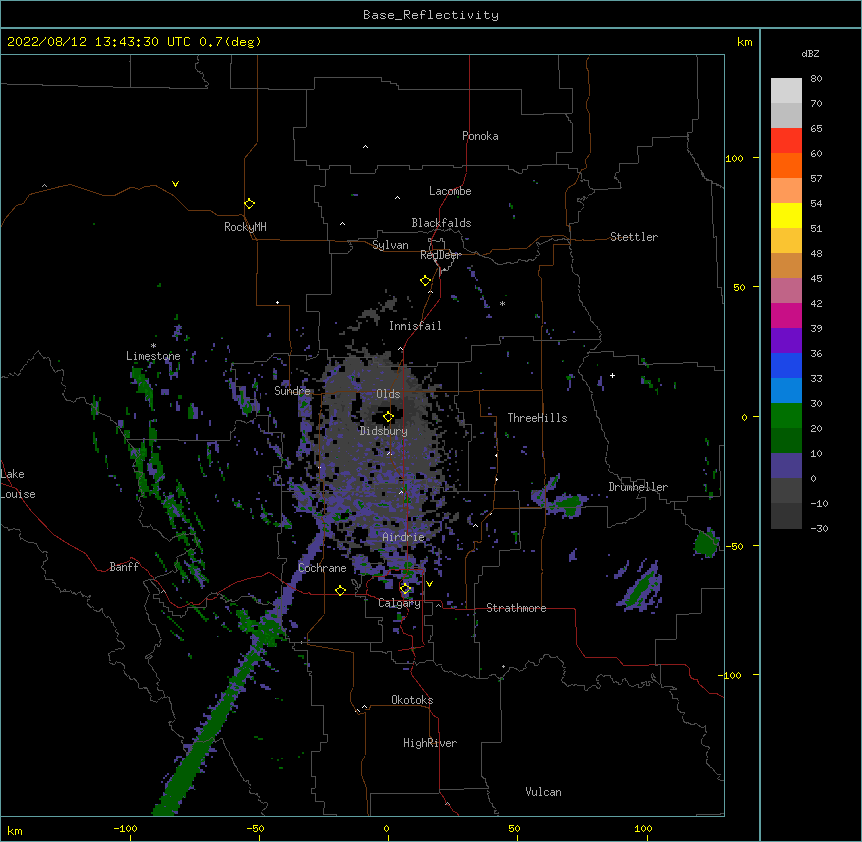Click the 100 km mark on right axis
Screen dimensions: 862x842
[x=734, y=158]
